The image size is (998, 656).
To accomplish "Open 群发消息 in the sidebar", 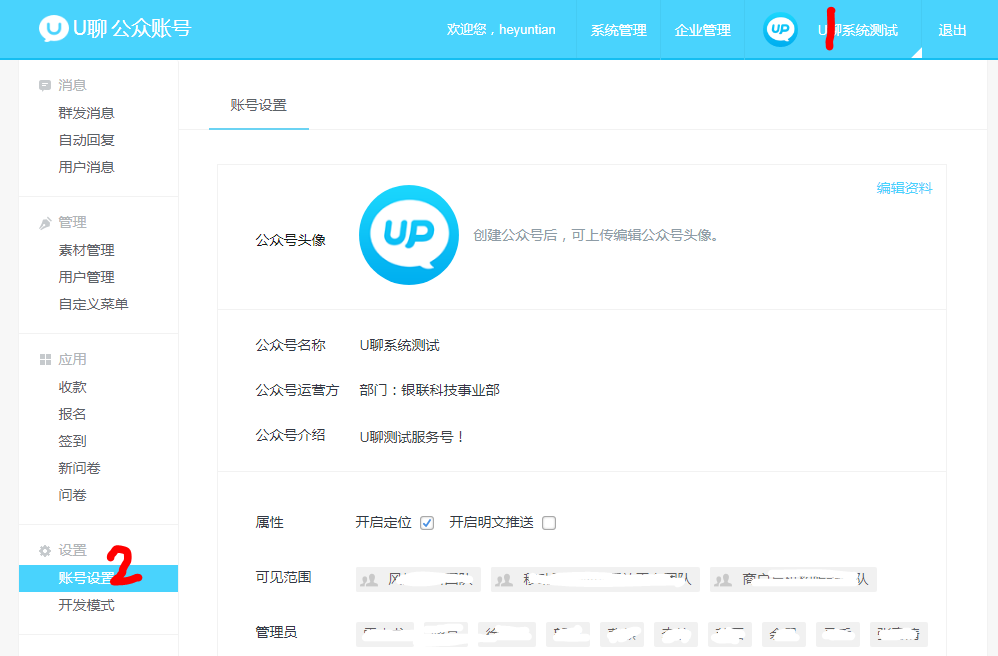I will [87, 113].
